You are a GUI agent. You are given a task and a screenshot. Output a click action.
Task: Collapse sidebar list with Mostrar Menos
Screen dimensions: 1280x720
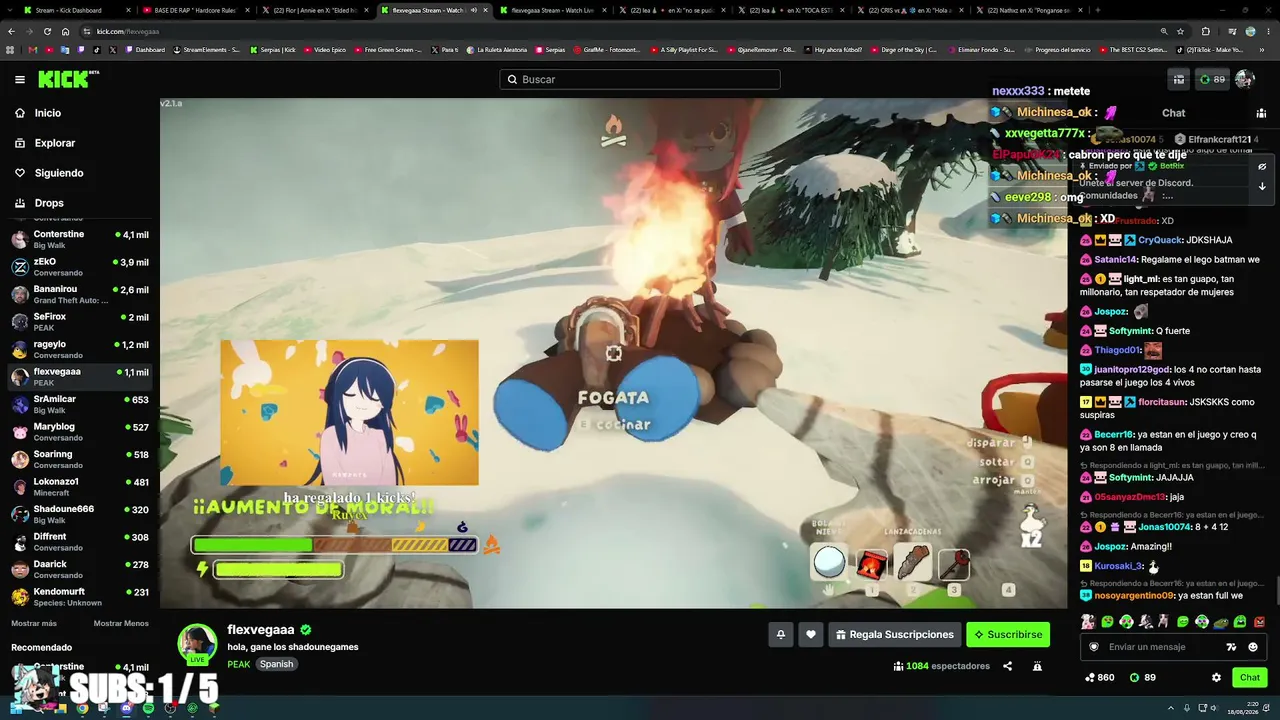(121, 623)
